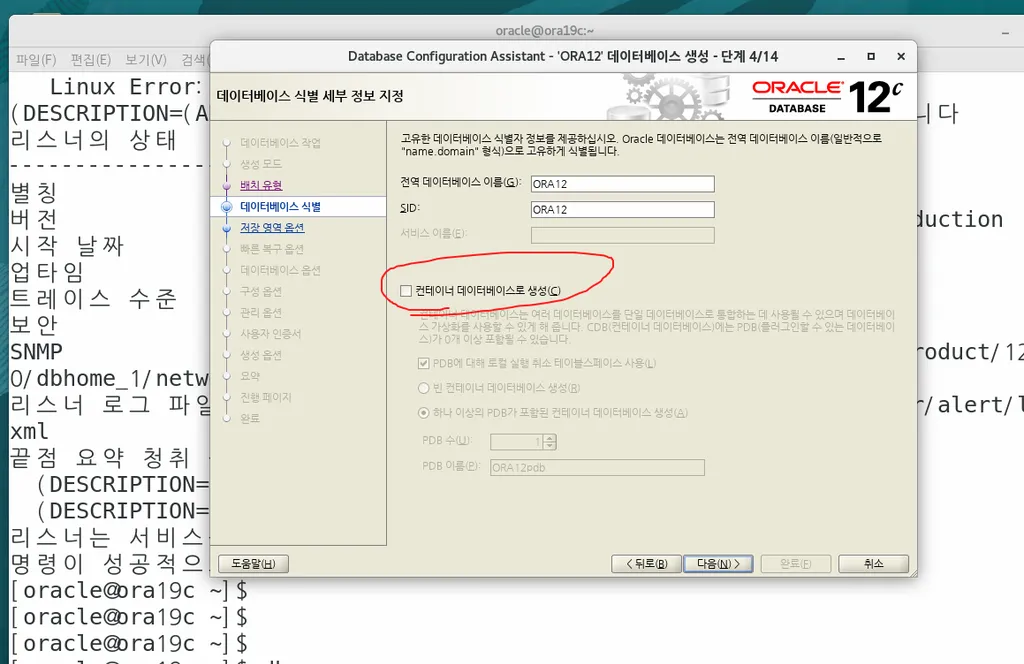
Task: Select the 데이터베이스 식별 step in the sidebar
Action: (x=280, y=207)
